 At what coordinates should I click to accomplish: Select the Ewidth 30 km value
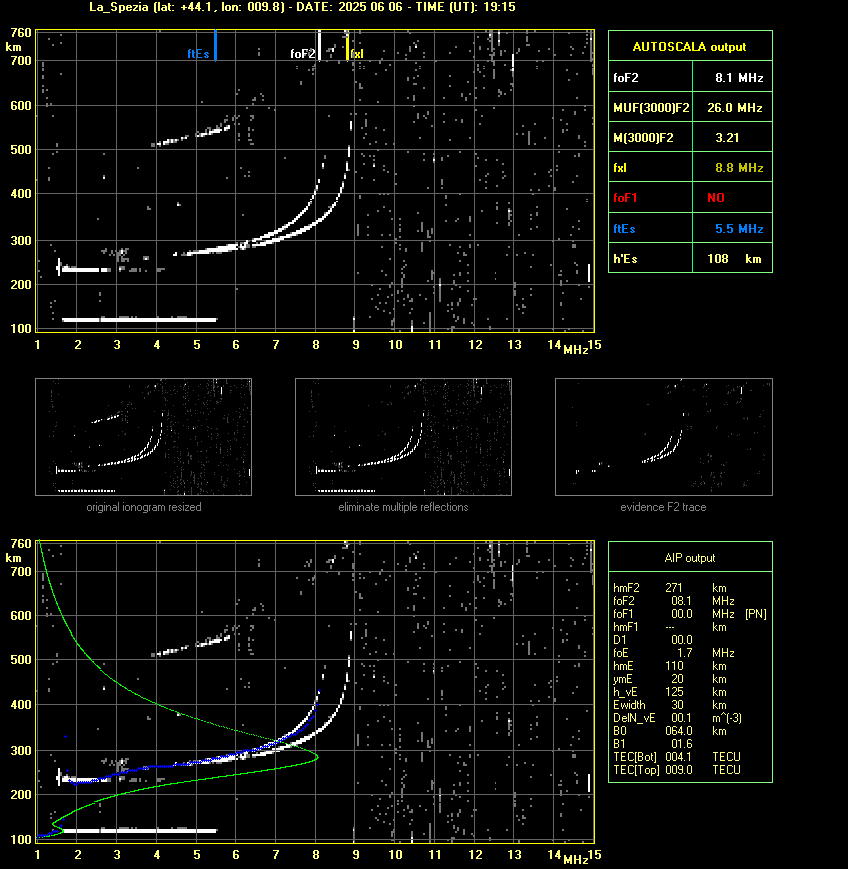pyautogui.click(x=699, y=705)
